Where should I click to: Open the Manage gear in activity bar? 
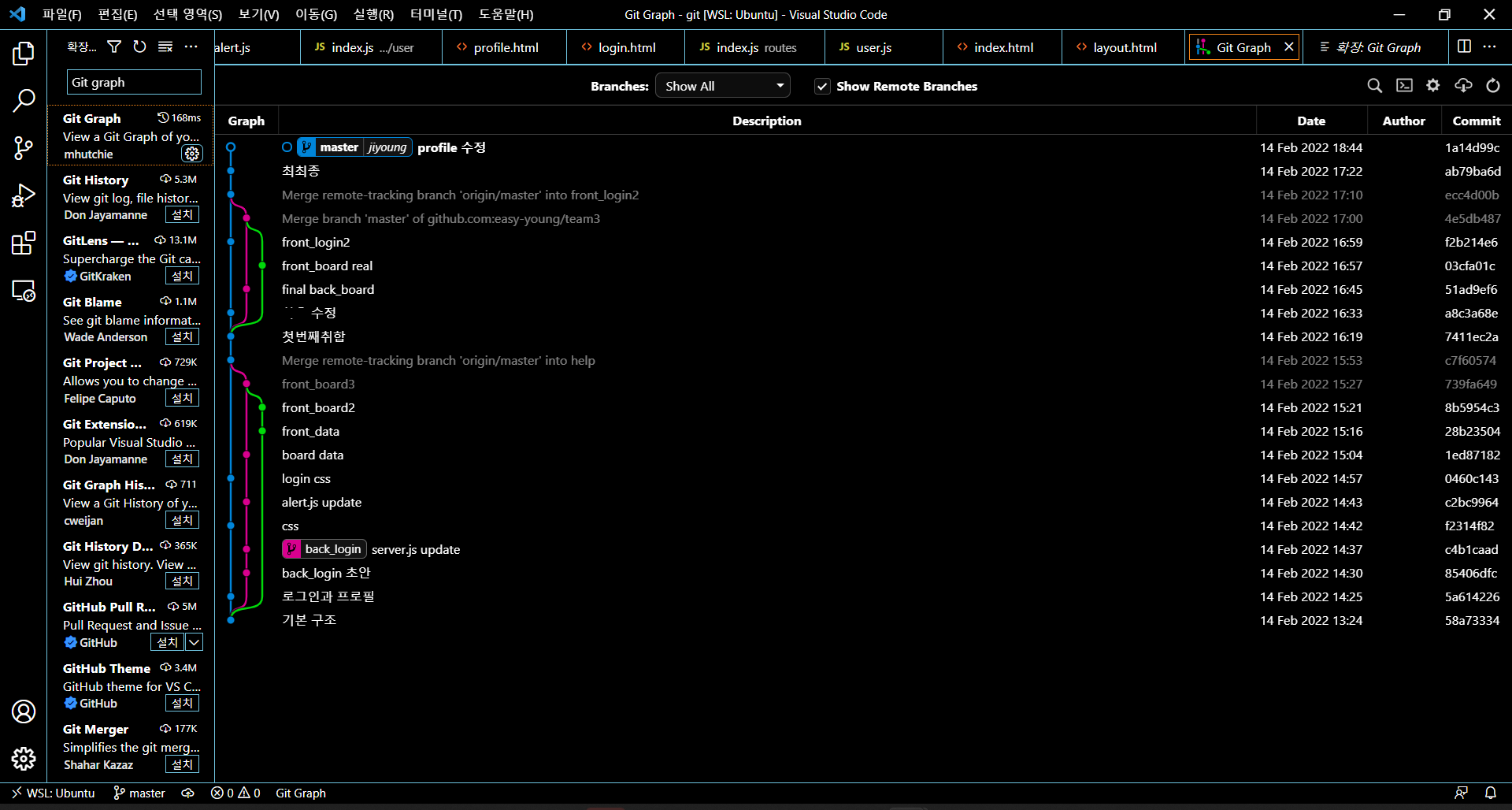click(24, 759)
